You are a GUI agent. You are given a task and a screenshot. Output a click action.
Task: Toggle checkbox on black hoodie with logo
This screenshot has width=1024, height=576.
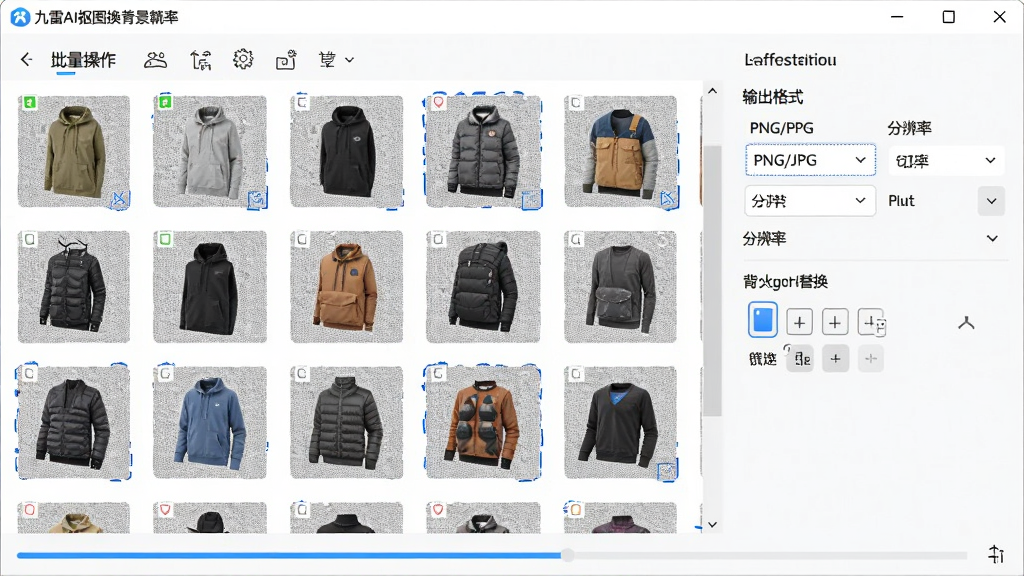click(x=302, y=103)
